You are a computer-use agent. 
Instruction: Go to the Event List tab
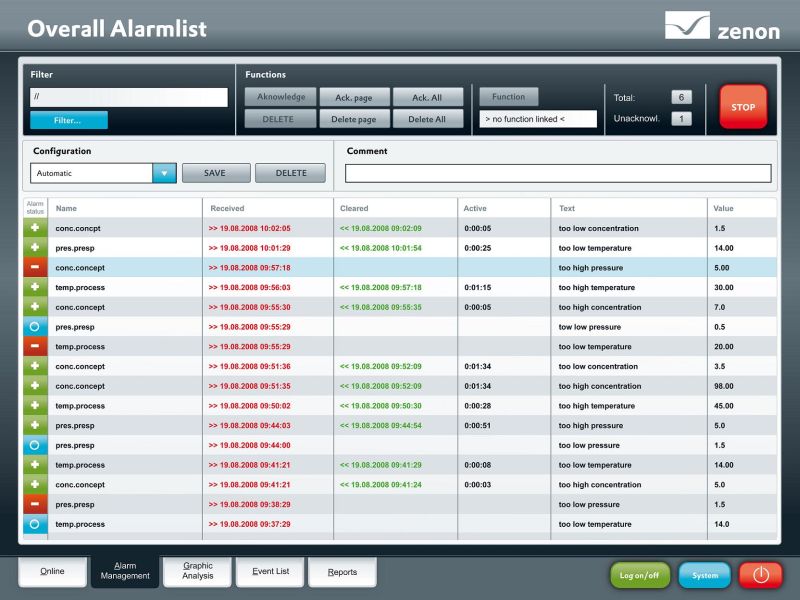tap(270, 572)
